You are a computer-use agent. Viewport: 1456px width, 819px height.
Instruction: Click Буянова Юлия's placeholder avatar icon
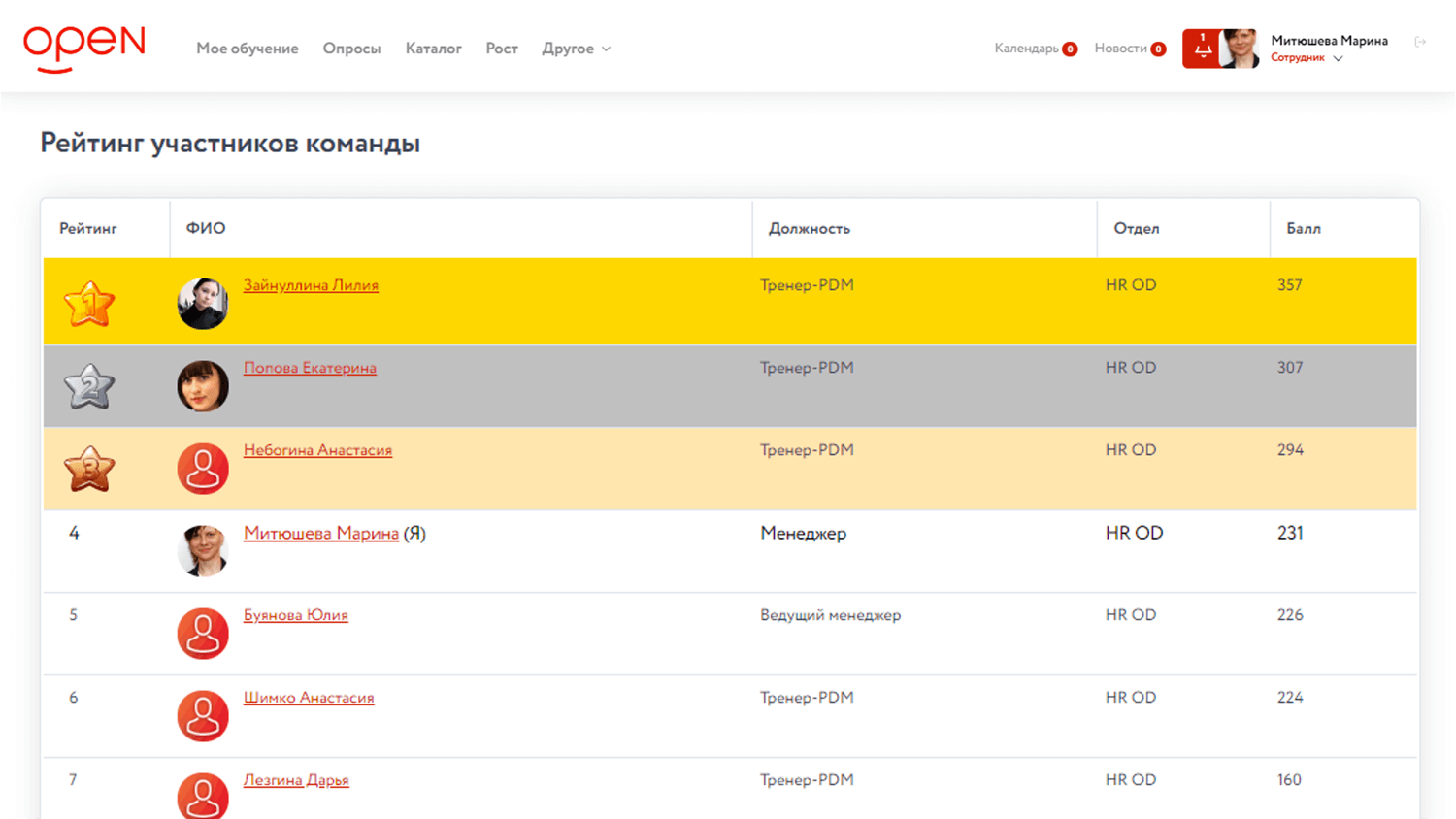click(203, 634)
